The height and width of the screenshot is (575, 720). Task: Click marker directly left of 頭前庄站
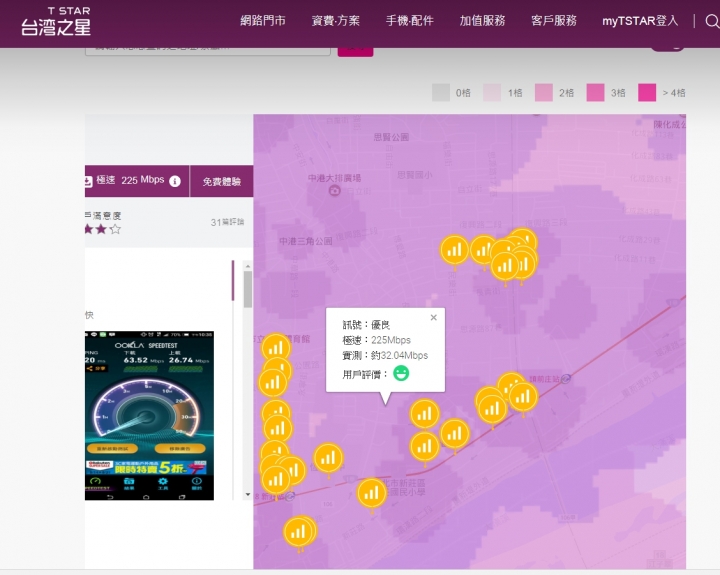pyautogui.click(x=523, y=398)
